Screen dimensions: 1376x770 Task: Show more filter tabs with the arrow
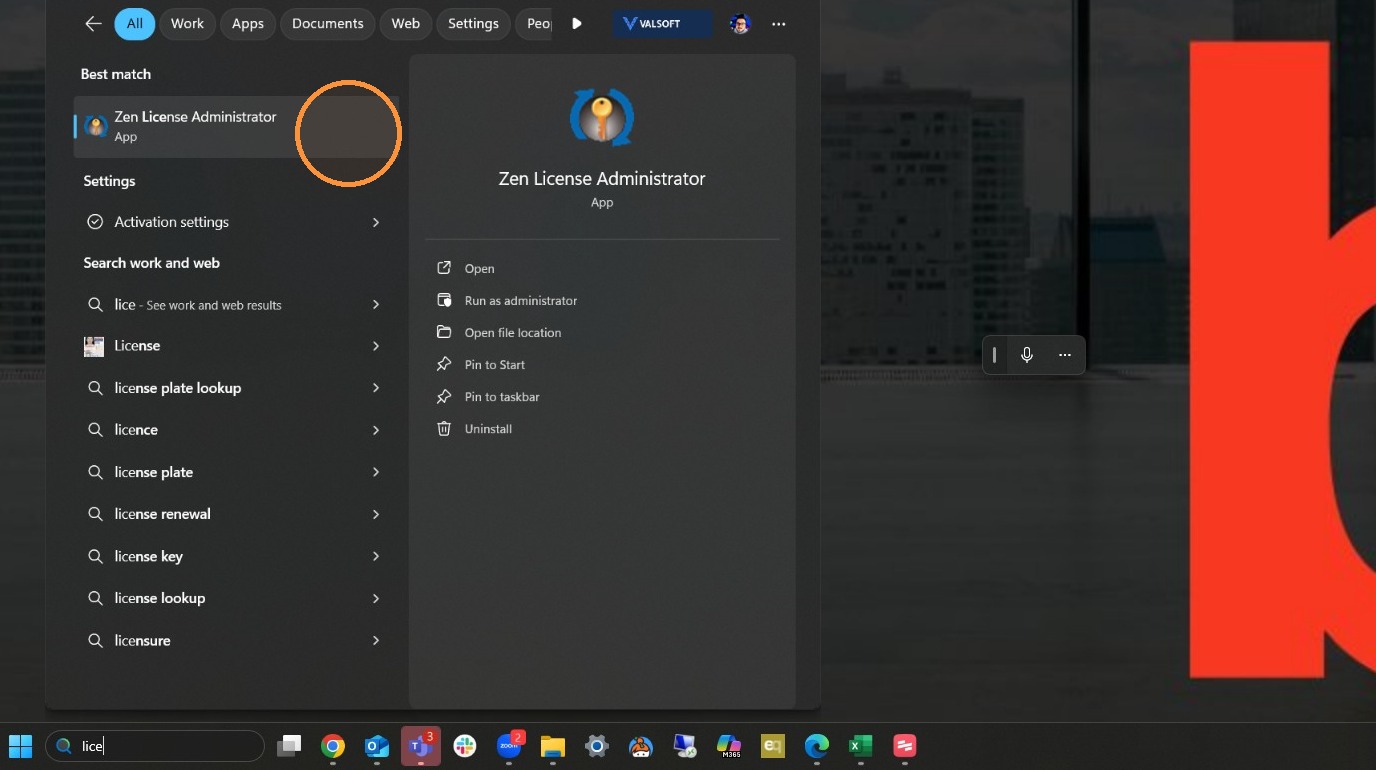[x=577, y=24]
